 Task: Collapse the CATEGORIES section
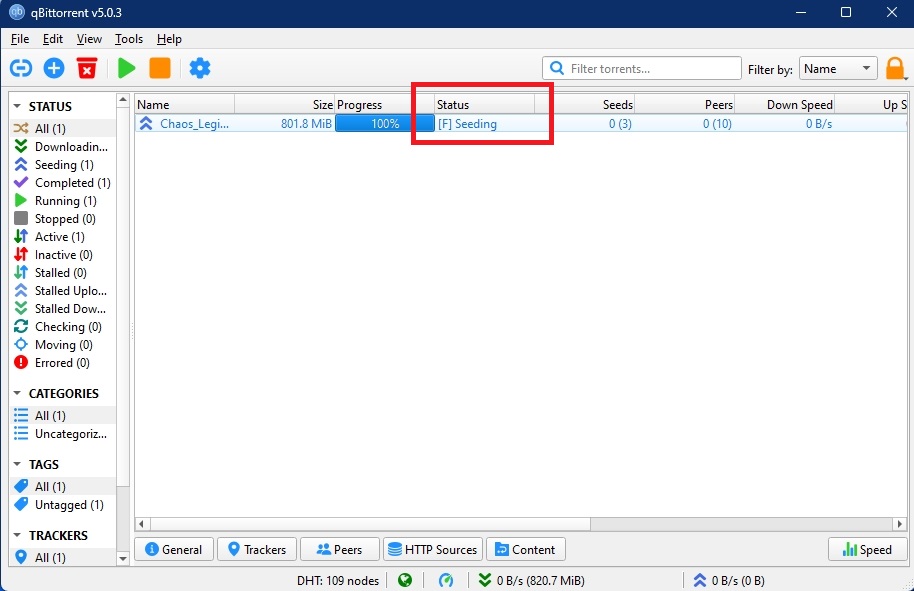[17, 393]
